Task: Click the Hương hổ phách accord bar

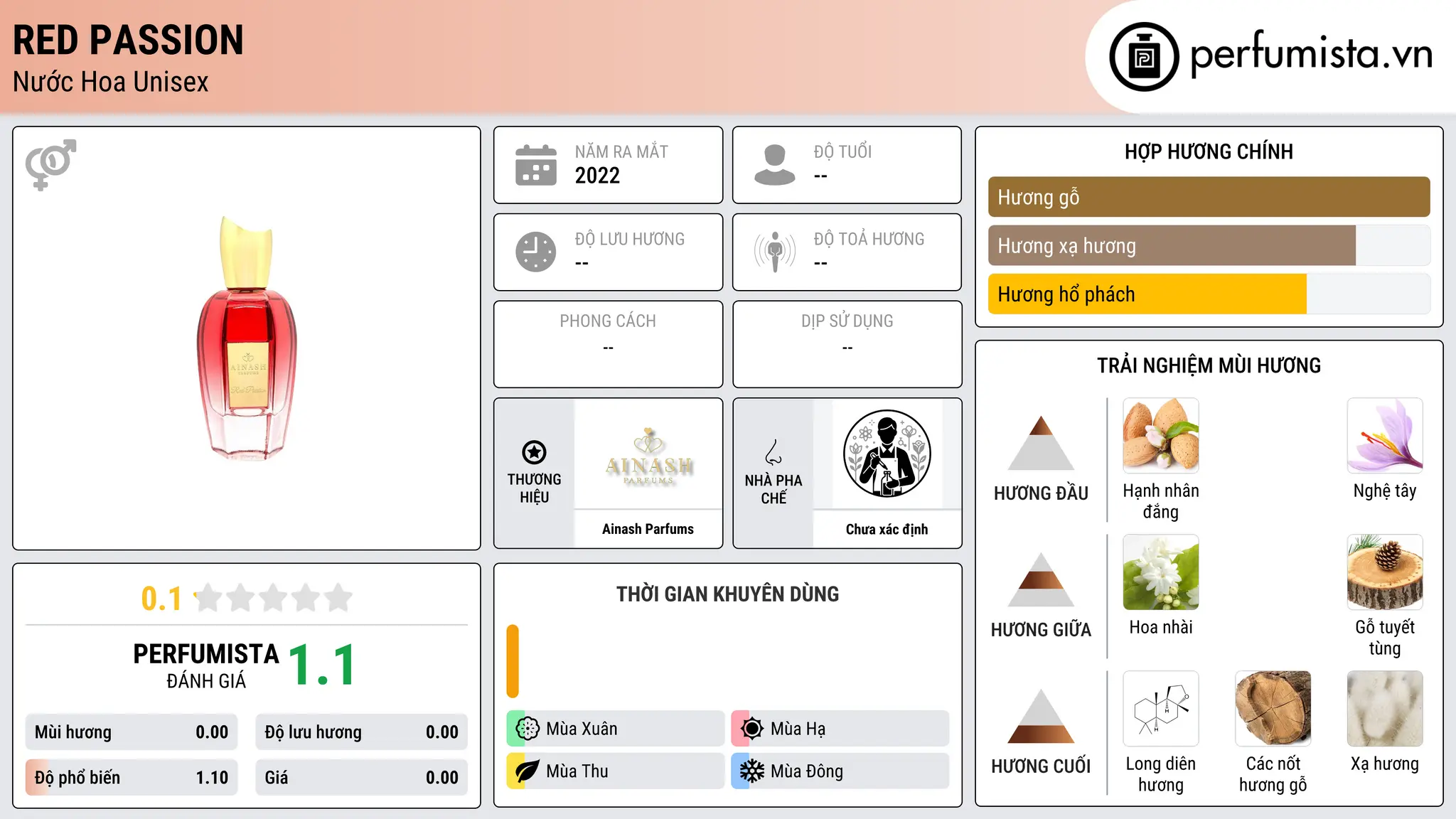Action: click(x=1209, y=294)
